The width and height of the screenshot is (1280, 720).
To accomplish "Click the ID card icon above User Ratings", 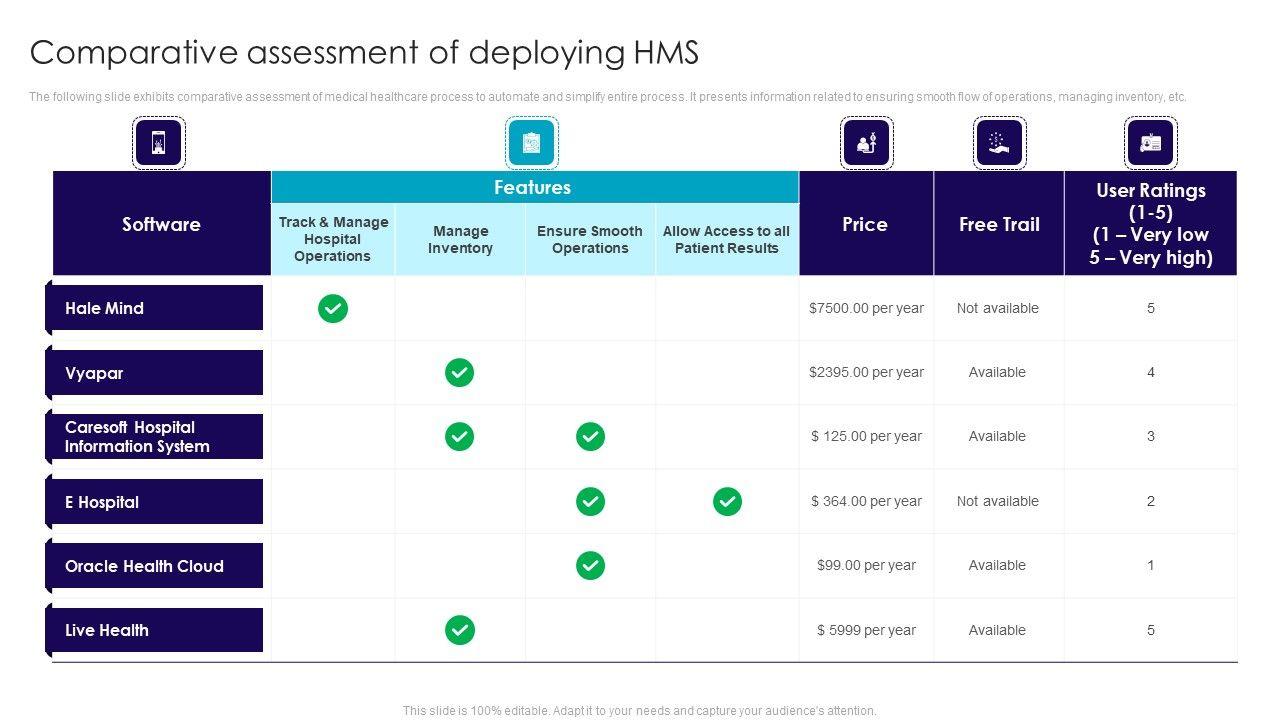I will 1150,143.
